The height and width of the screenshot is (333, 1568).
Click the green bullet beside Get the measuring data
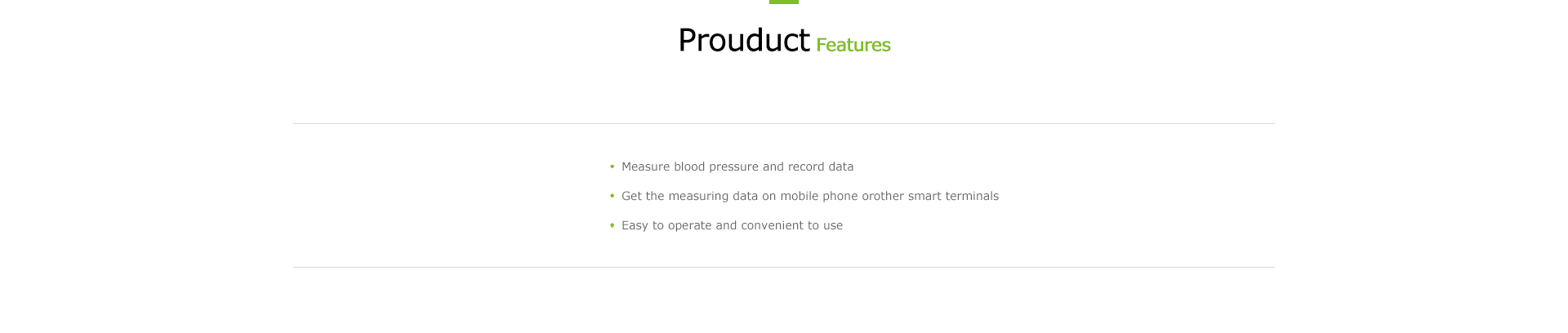pos(612,196)
